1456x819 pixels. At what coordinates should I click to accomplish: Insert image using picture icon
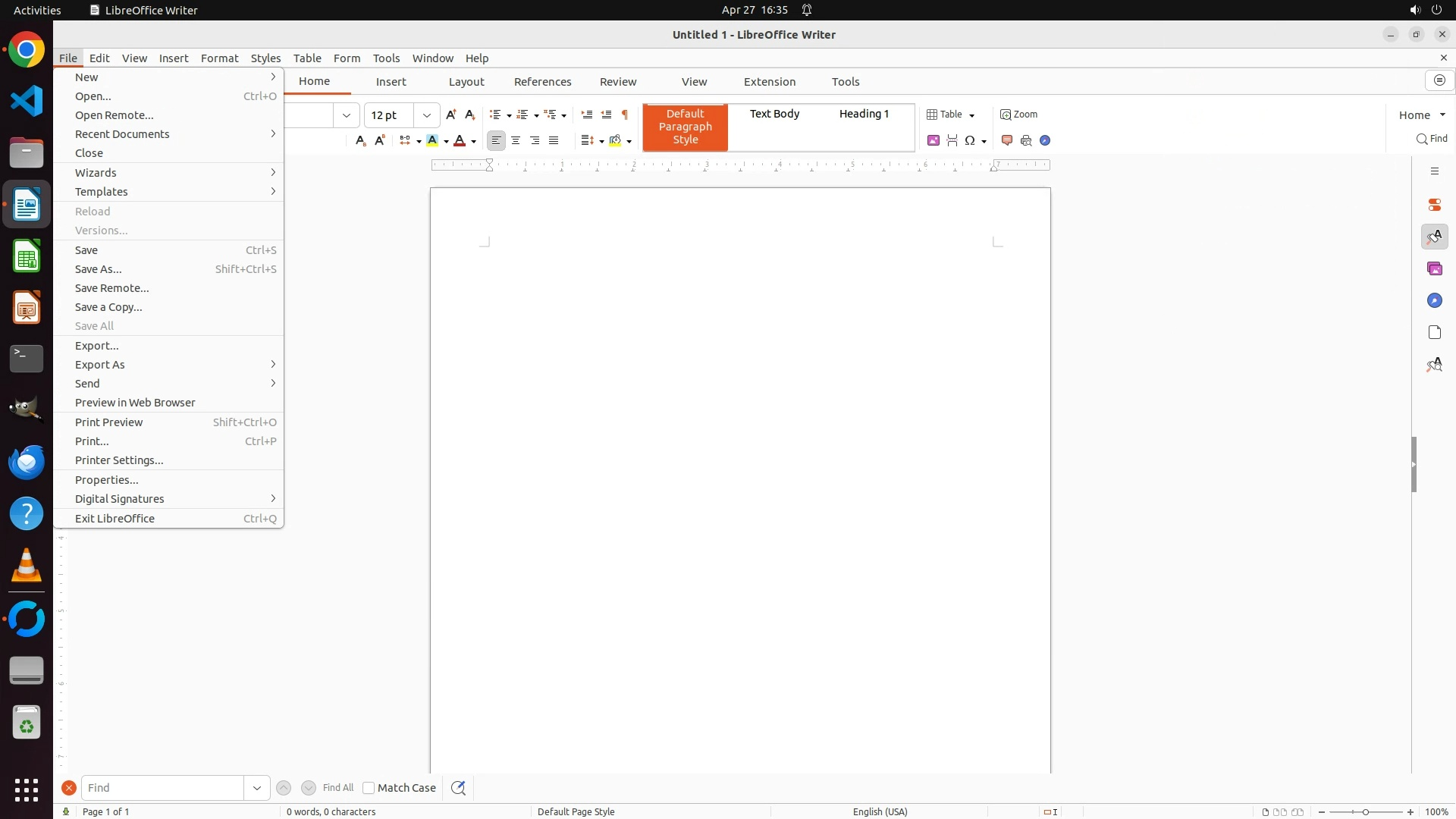click(934, 140)
